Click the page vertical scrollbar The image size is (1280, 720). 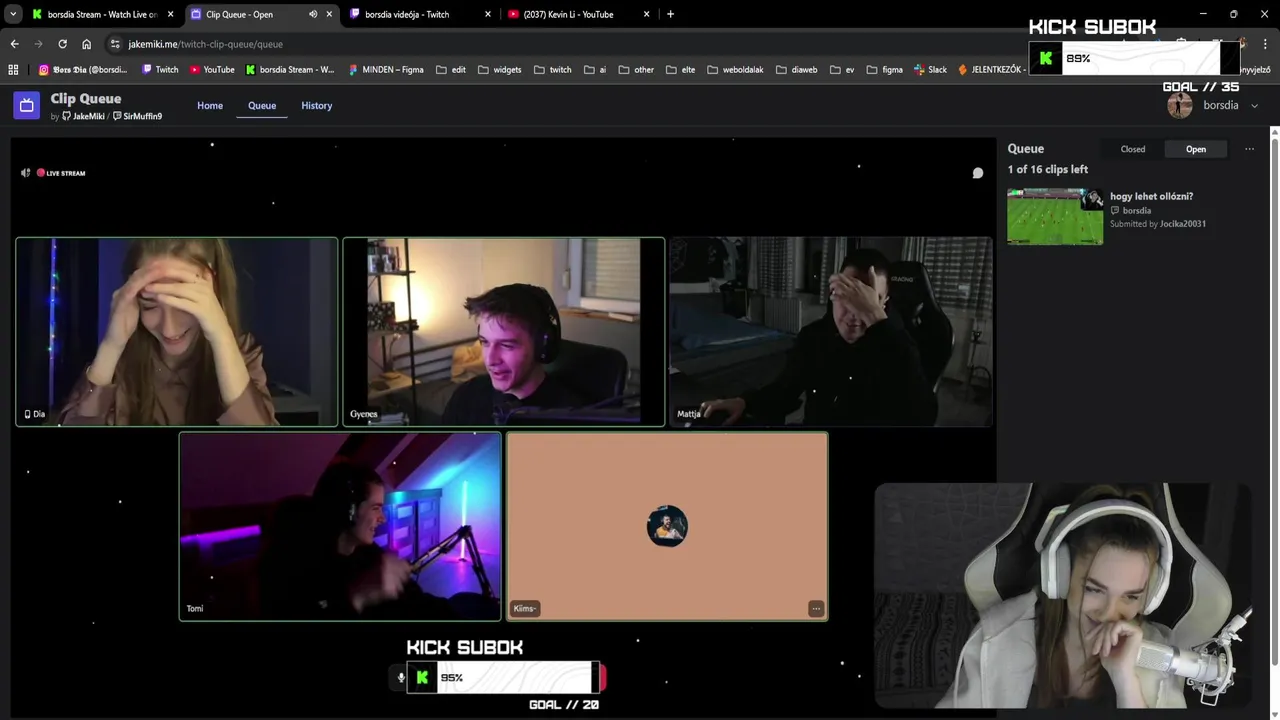coord(1275,400)
